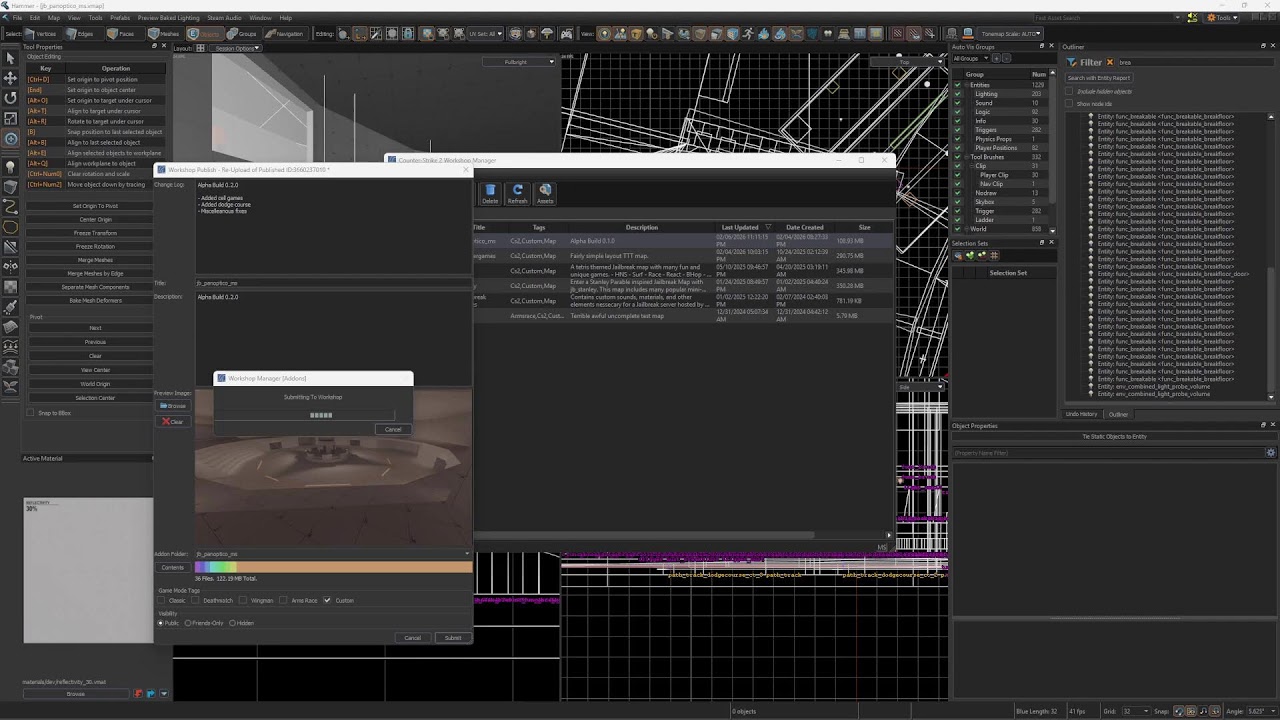
Task: Collapse the Tool Brushes group
Action: tap(965, 157)
